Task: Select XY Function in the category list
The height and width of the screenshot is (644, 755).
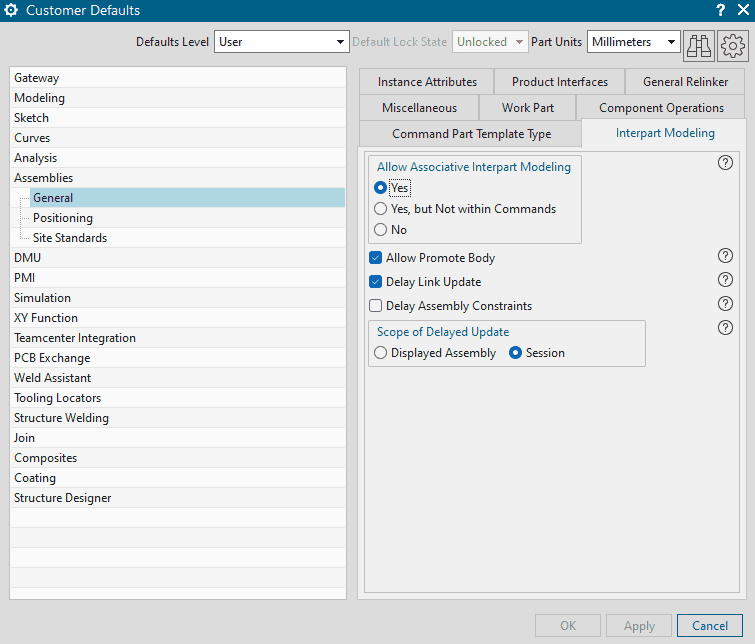Action: tap(178, 318)
